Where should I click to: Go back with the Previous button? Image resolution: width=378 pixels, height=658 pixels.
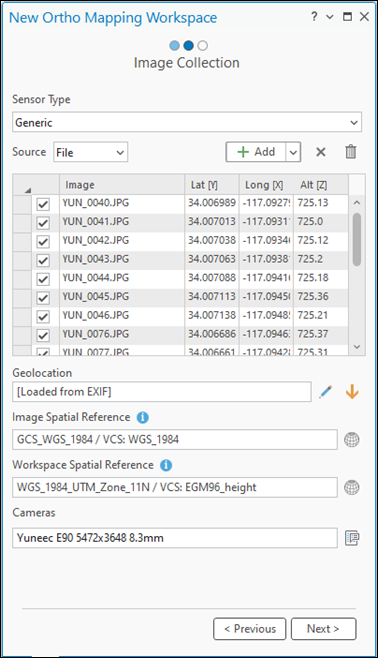pos(250,629)
